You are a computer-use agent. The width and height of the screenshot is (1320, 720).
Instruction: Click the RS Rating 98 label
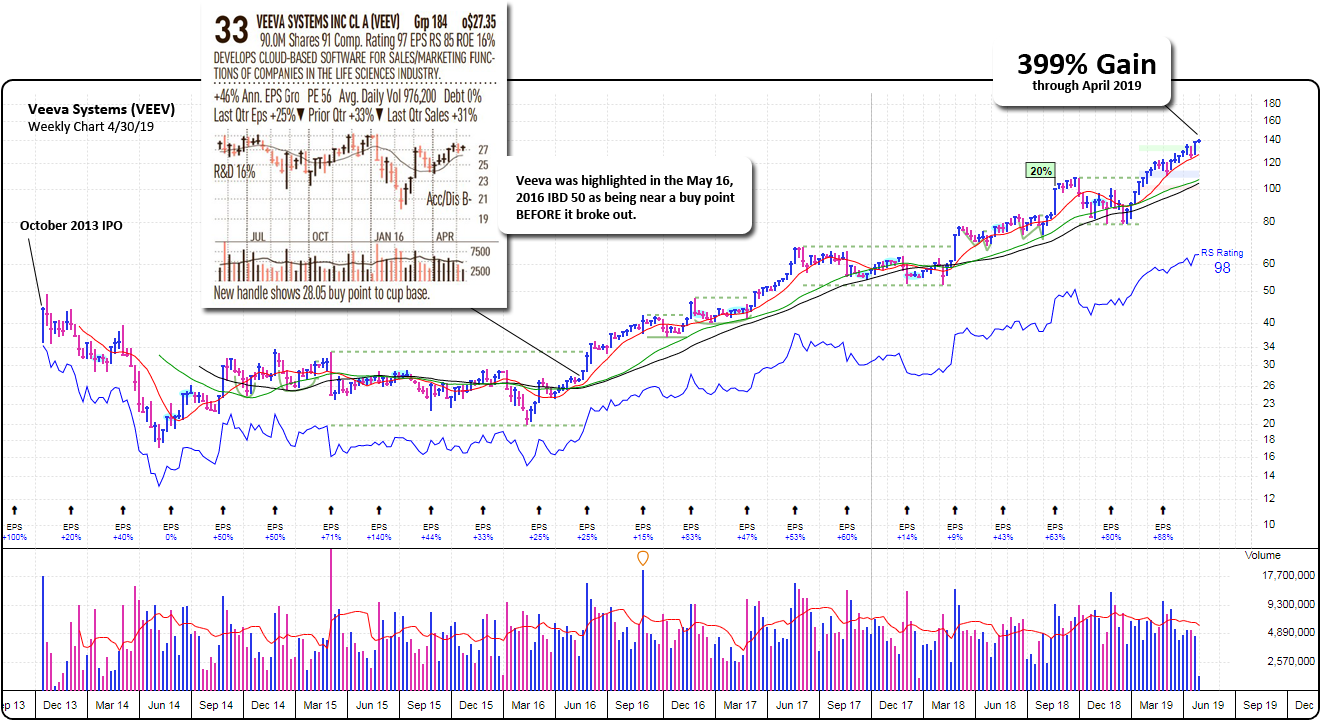1222,261
